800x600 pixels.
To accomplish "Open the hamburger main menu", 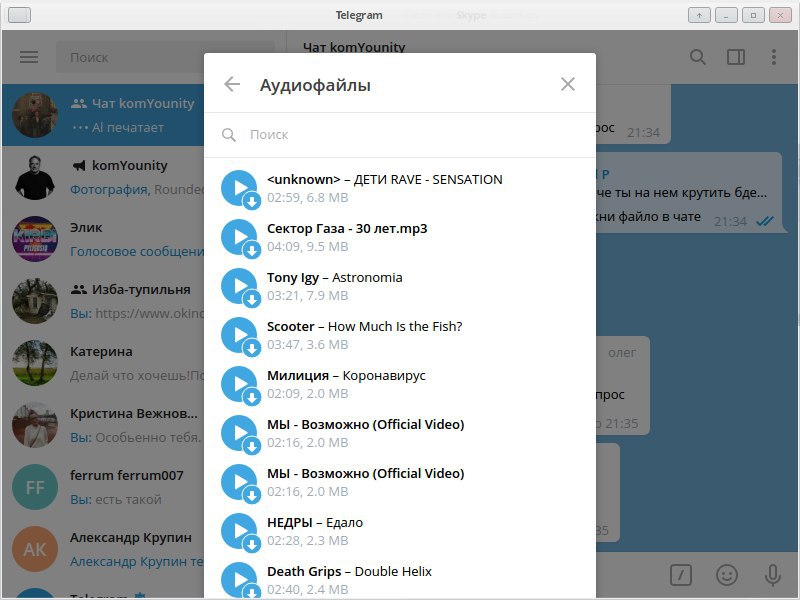I will 29,57.
